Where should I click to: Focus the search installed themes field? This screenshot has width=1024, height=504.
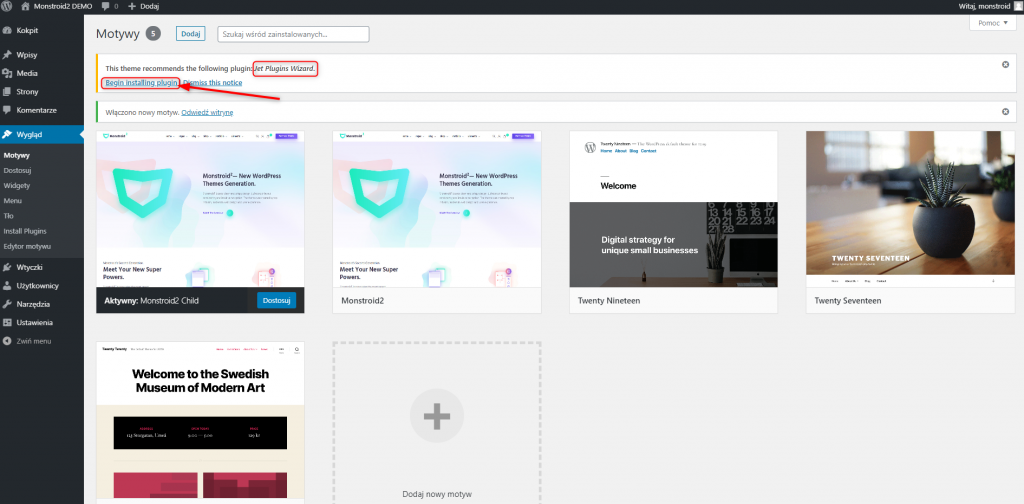tap(293, 34)
